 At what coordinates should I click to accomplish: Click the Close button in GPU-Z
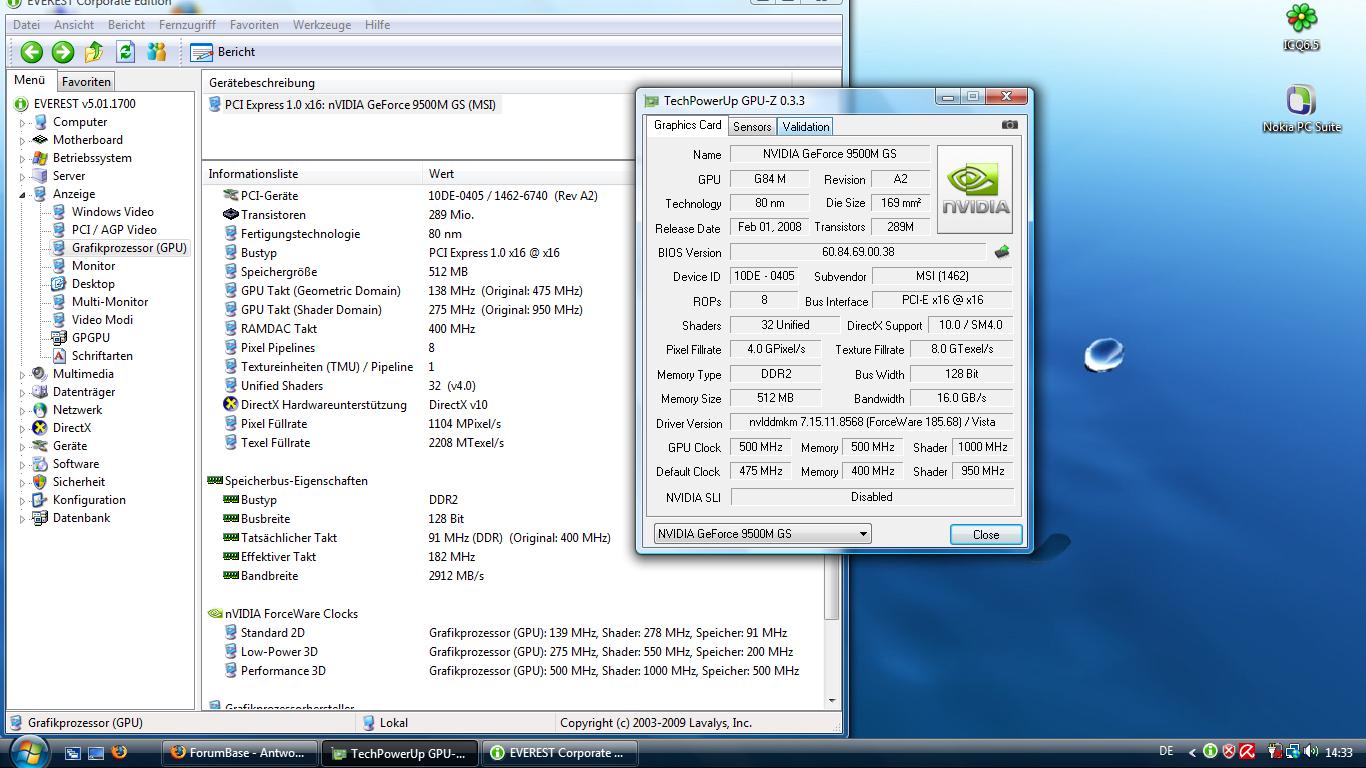[x=986, y=535]
